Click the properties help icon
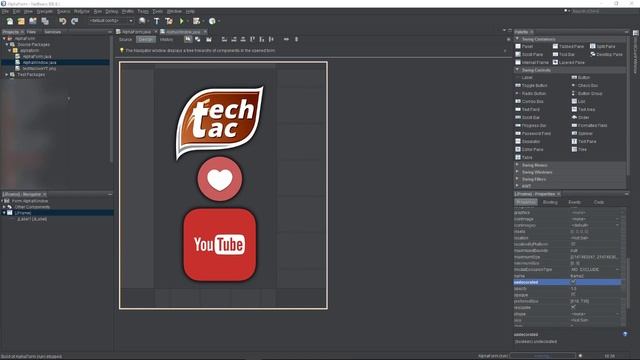 [625, 334]
